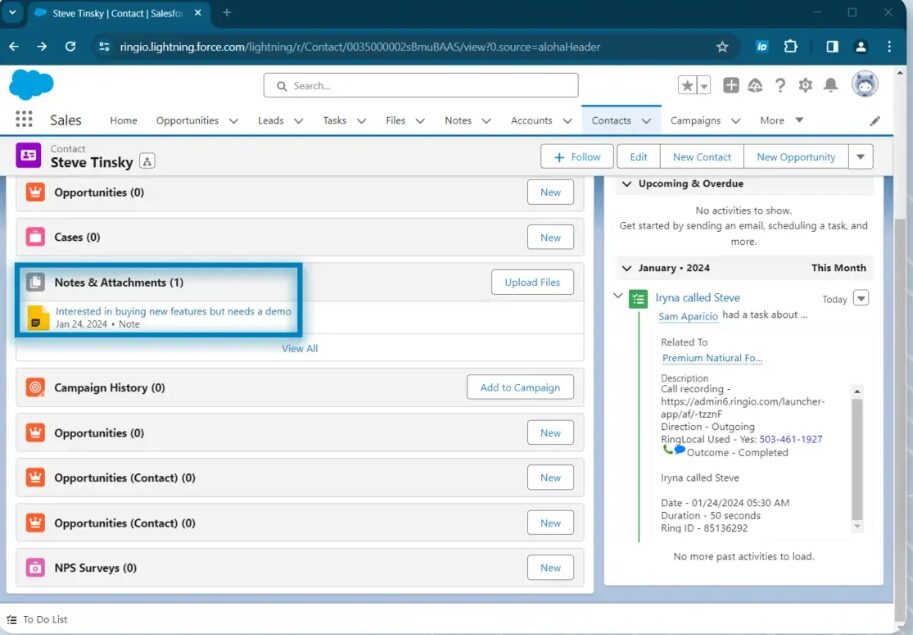The height and width of the screenshot is (635, 913).
Task: Open more actions dropdown beside New Opportunity
Action: [860, 157]
